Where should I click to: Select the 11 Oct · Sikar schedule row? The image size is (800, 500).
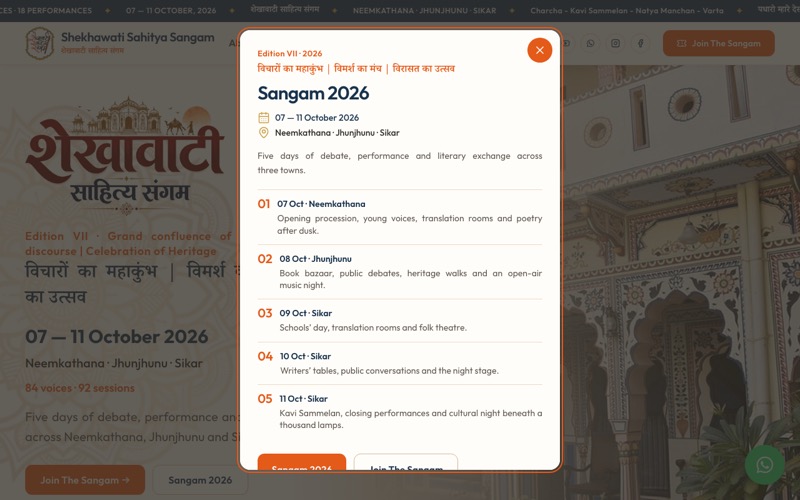(x=399, y=411)
